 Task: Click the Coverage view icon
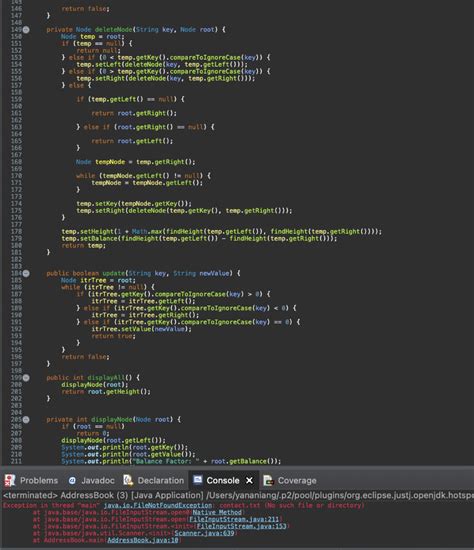[x=268, y=480]
